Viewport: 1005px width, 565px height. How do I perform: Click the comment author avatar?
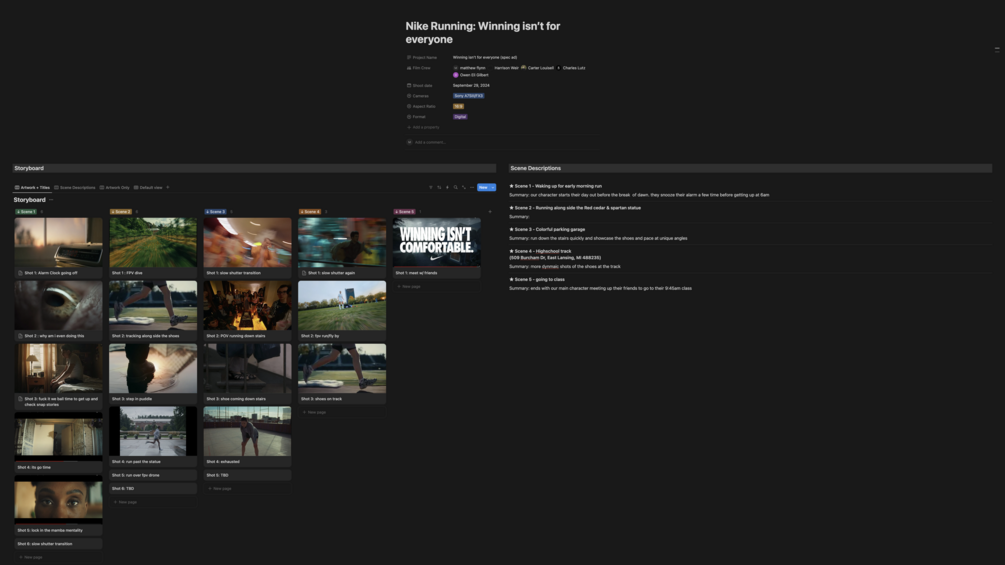410,142
